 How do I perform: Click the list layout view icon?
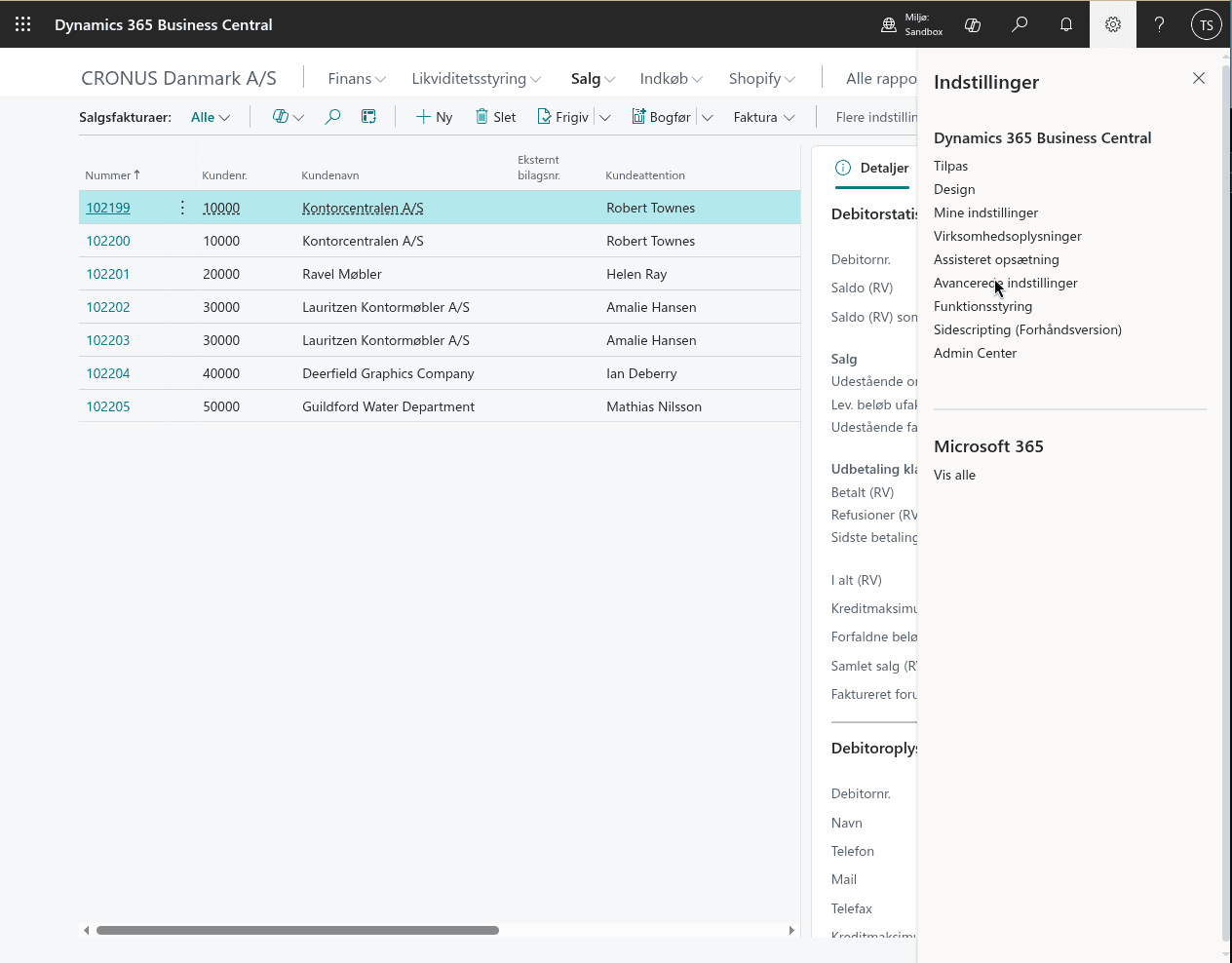[x=368, y=117]
